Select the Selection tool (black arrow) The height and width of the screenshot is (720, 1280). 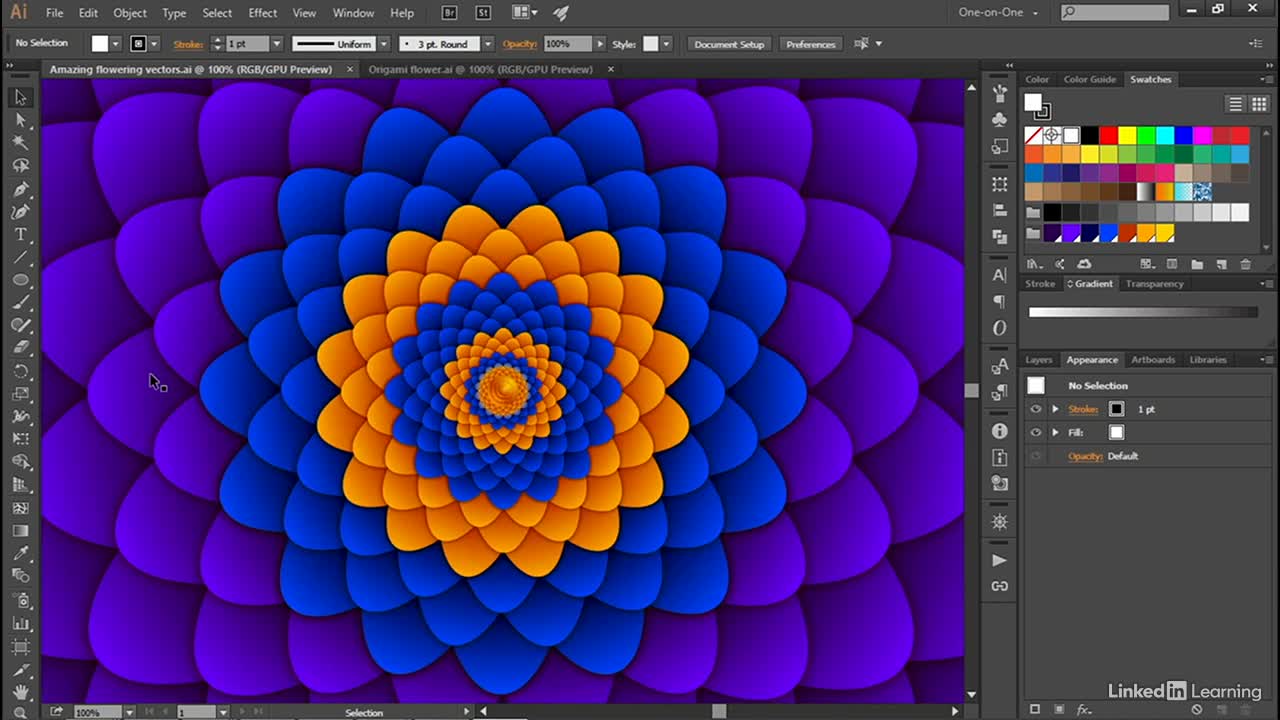[x=21, y=97]
